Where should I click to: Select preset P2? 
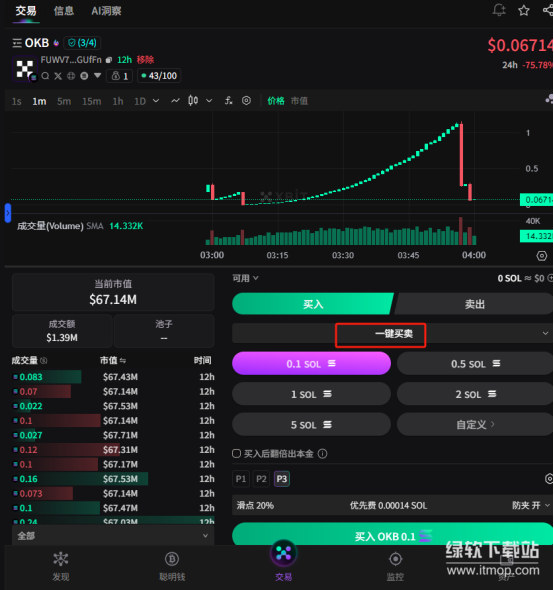tap(261, 479)
